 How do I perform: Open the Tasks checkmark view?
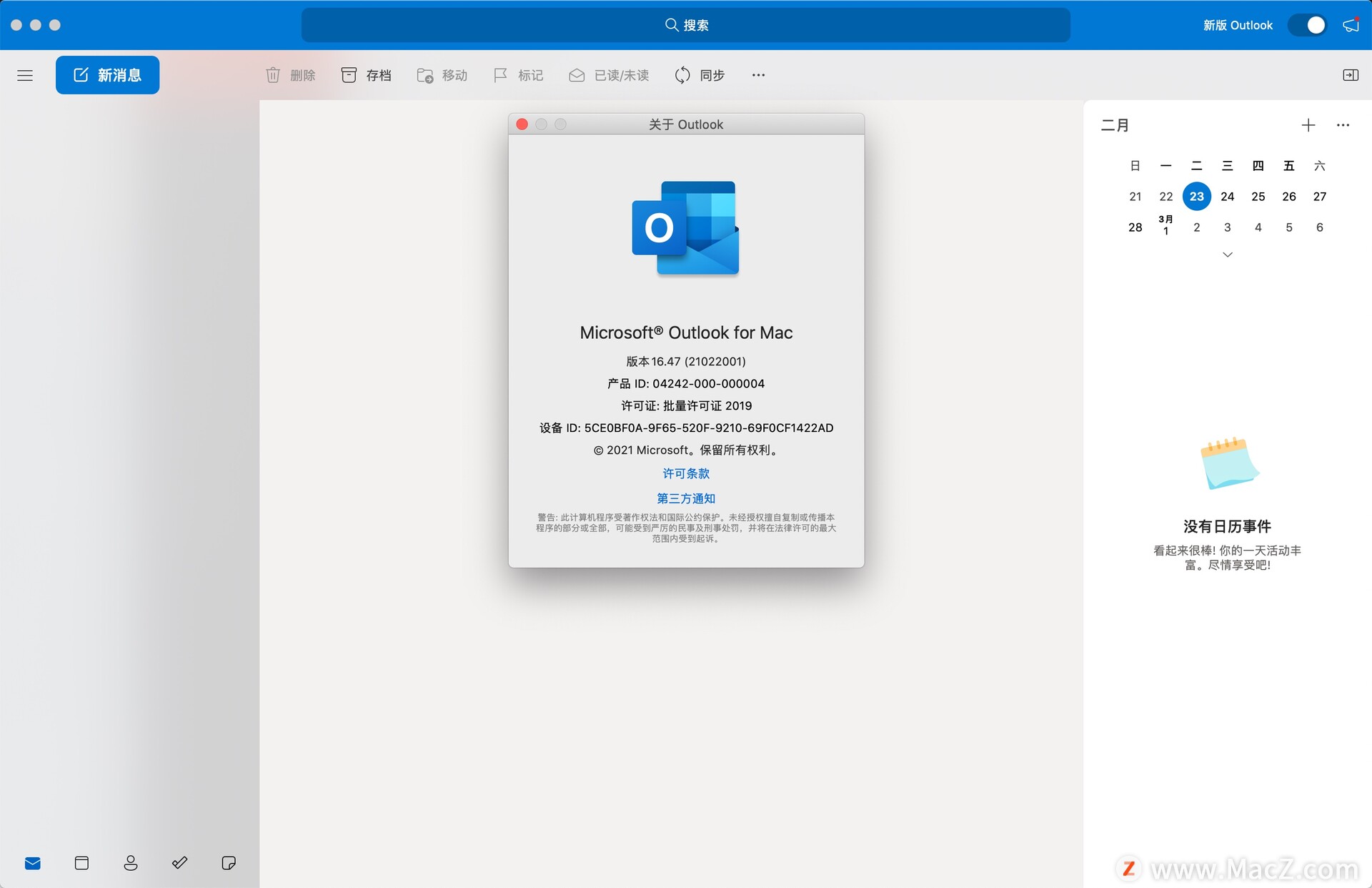(179, 863)
